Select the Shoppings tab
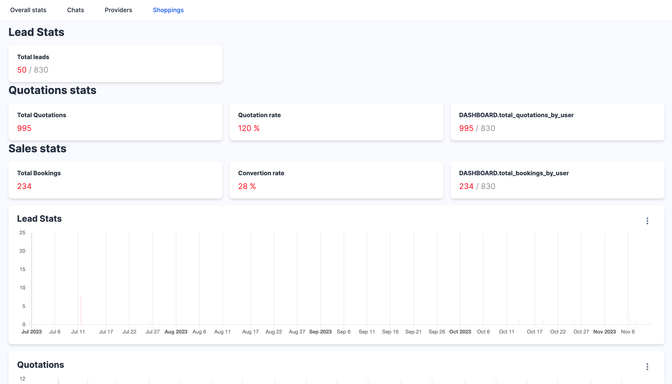 pos(168,10)
